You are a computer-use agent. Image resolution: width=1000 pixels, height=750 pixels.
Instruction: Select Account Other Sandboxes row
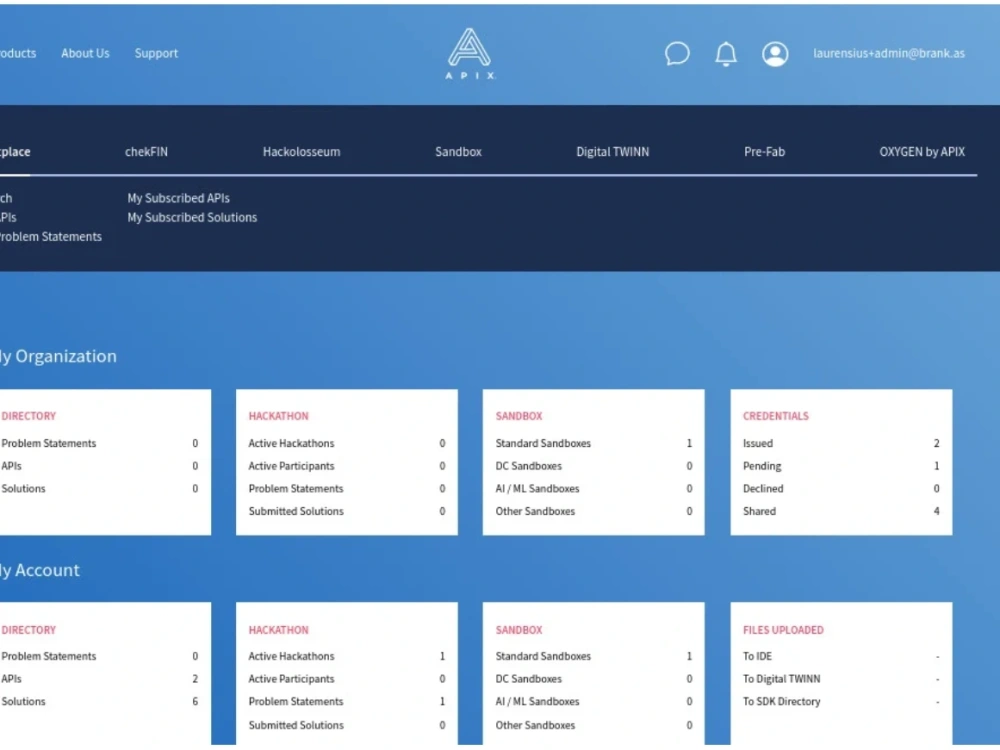coord(594,725)
